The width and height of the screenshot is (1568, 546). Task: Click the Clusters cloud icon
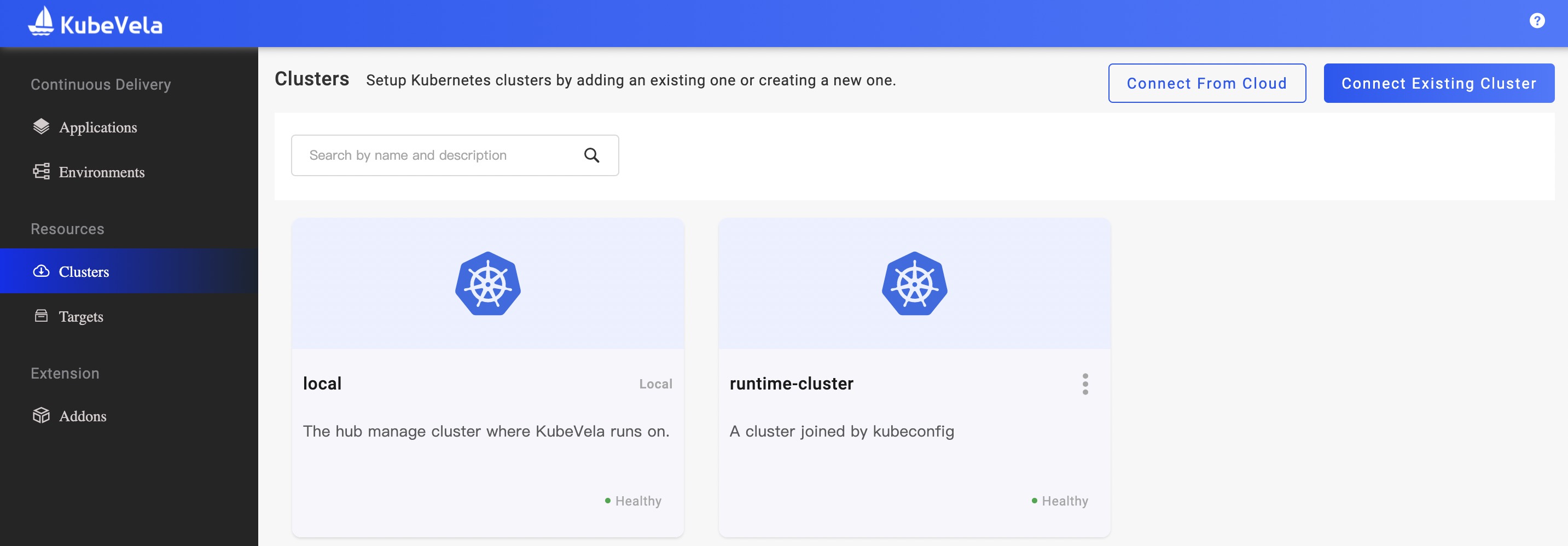pyautogui.click(x=41, y=271)
